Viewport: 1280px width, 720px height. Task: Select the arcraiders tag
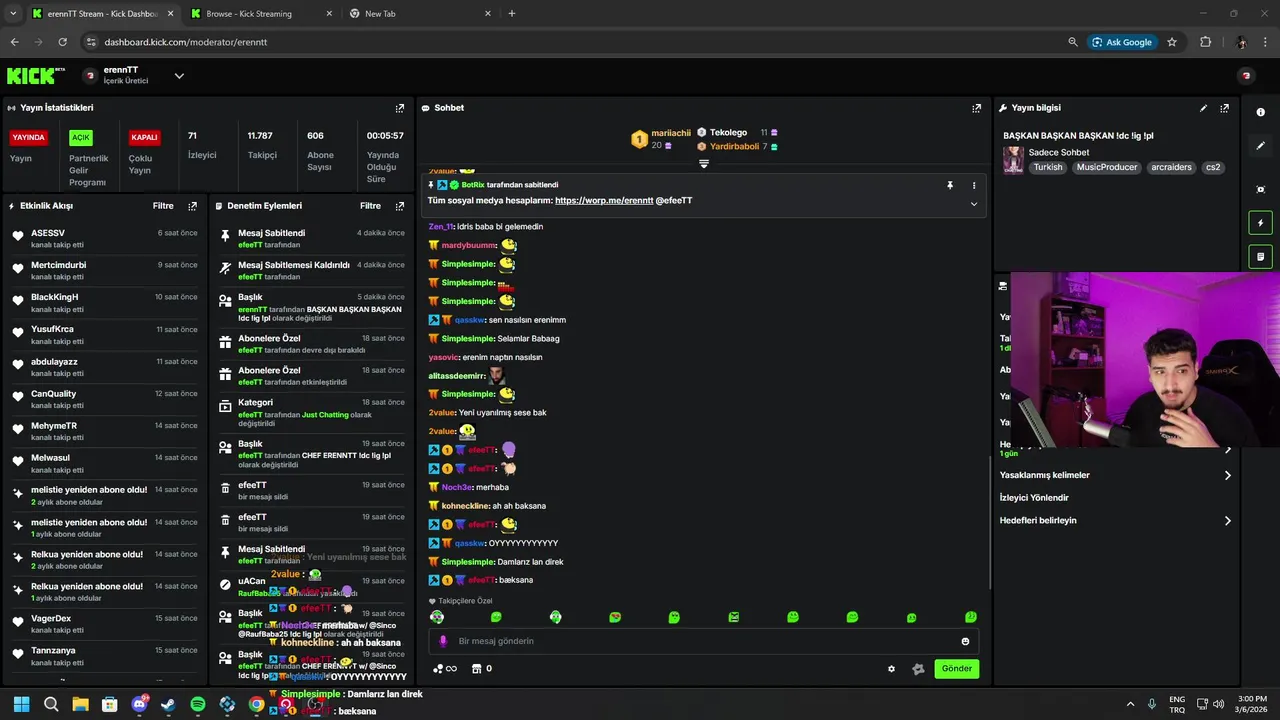[x=1171, y=167]
